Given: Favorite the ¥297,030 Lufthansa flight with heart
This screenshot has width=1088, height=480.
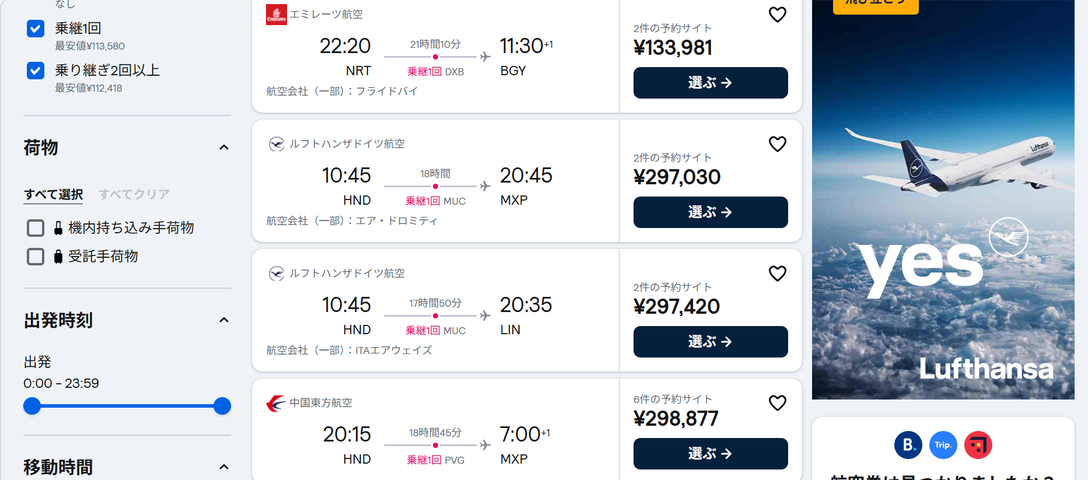Looking at the screenshot, I should (777, 144).
